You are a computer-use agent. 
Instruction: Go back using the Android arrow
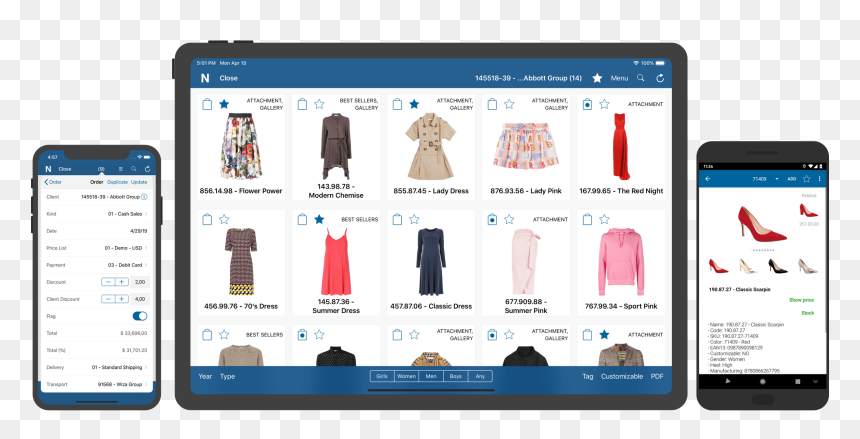tap(708, 179)
